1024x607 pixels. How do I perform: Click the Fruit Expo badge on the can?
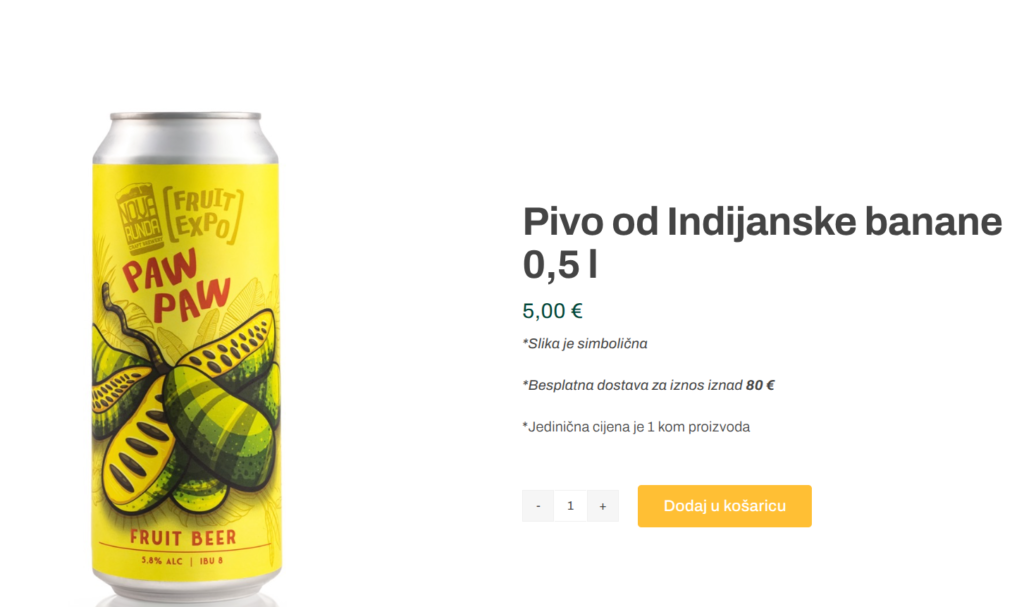[203, 214]
